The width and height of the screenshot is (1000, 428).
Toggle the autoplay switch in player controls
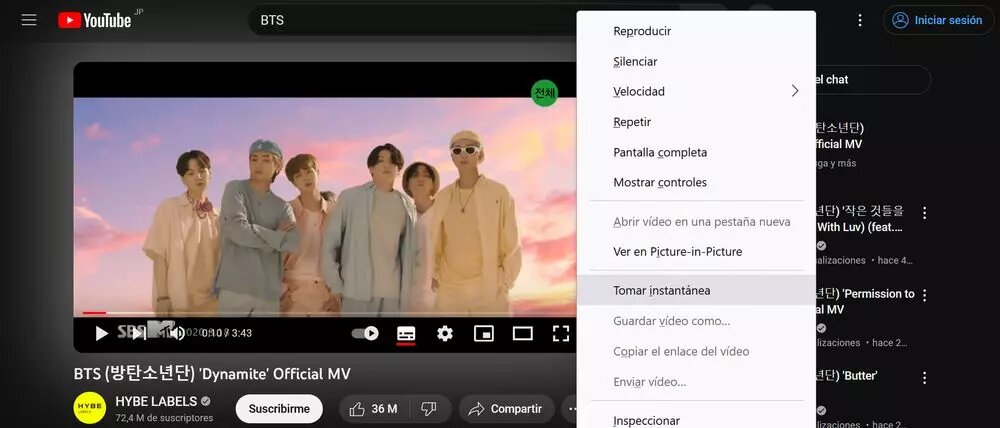(366, 333)
